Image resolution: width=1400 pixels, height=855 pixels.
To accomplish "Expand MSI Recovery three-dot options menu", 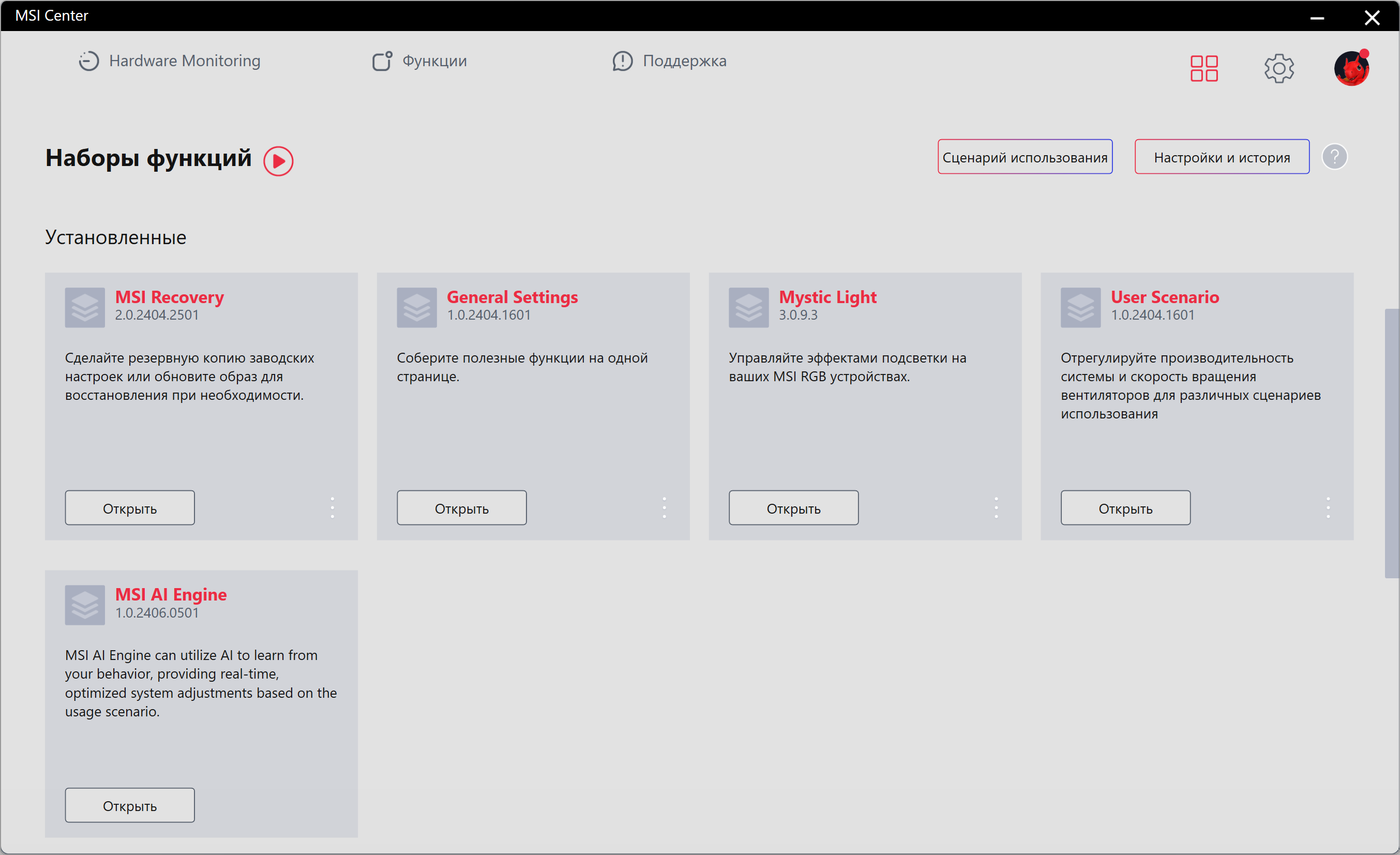I will click(x=333, y=507).
